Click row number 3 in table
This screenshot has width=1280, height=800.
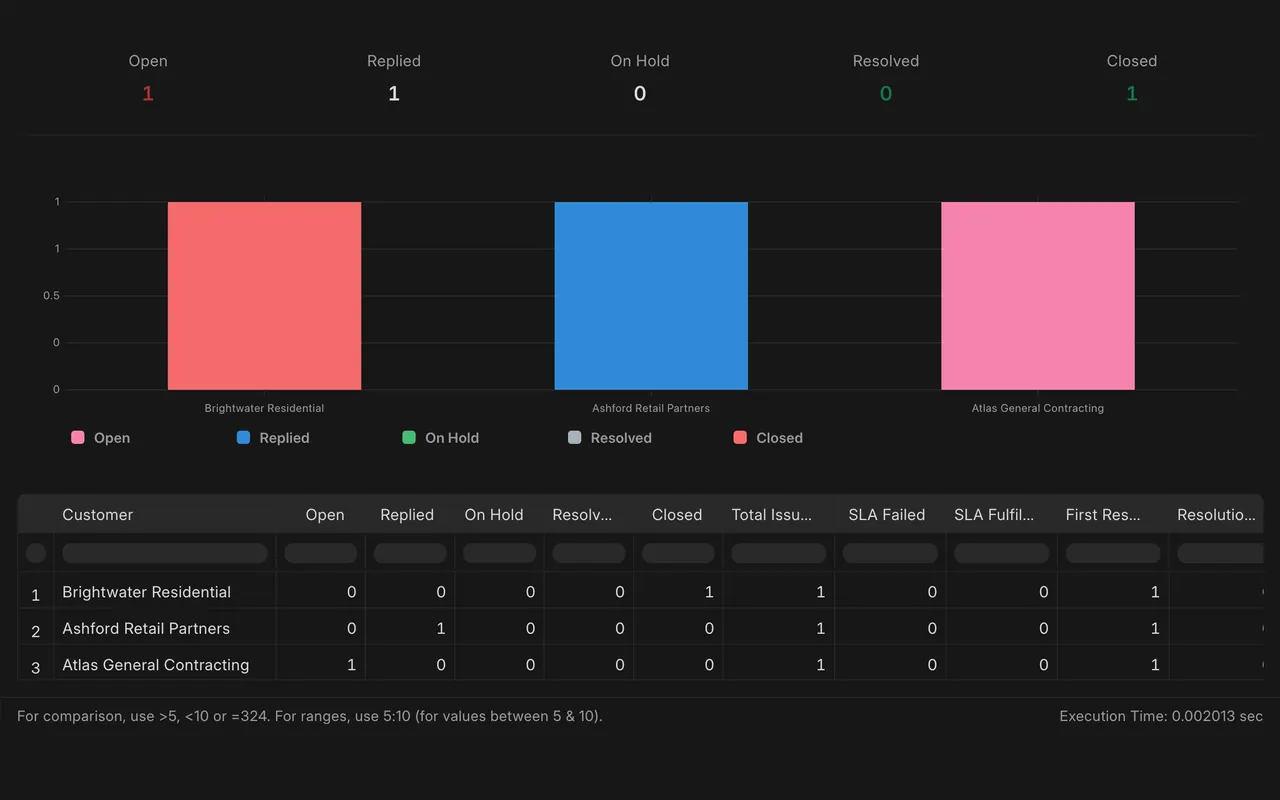tap(35, 667)
